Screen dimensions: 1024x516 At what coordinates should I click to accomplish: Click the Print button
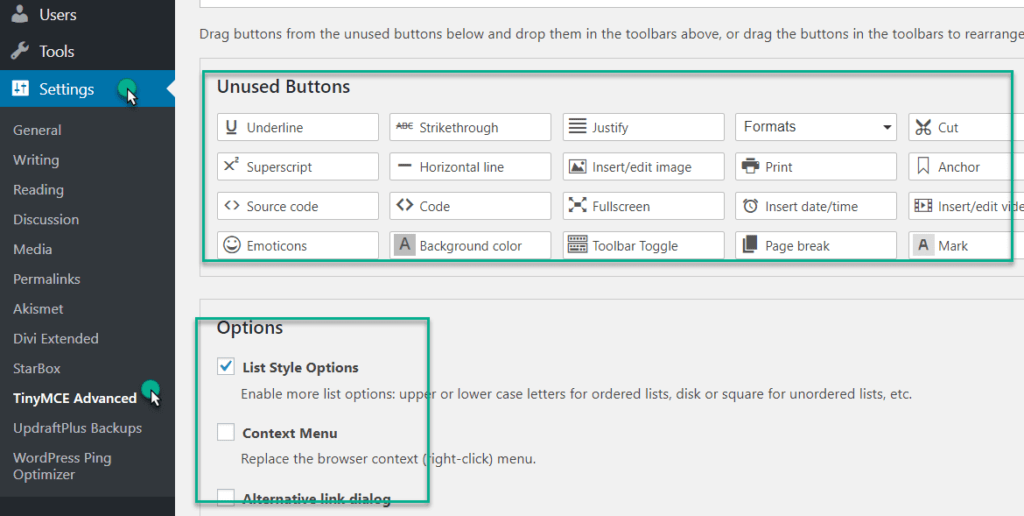[816, 167]
